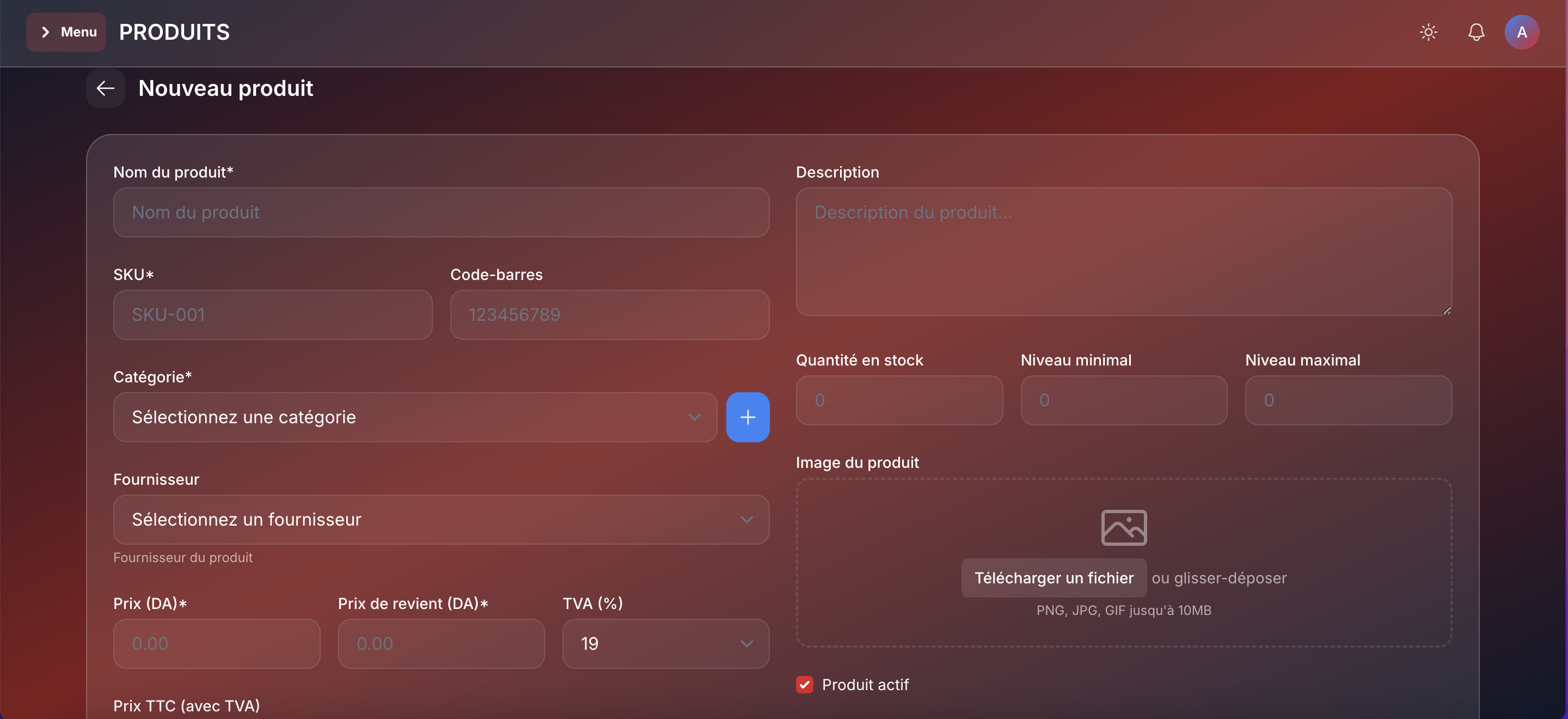The height and width of the screenshot is (719, 1568).
Task: Click the Code-barres field showing 123456789
Action: pos(609,315)
